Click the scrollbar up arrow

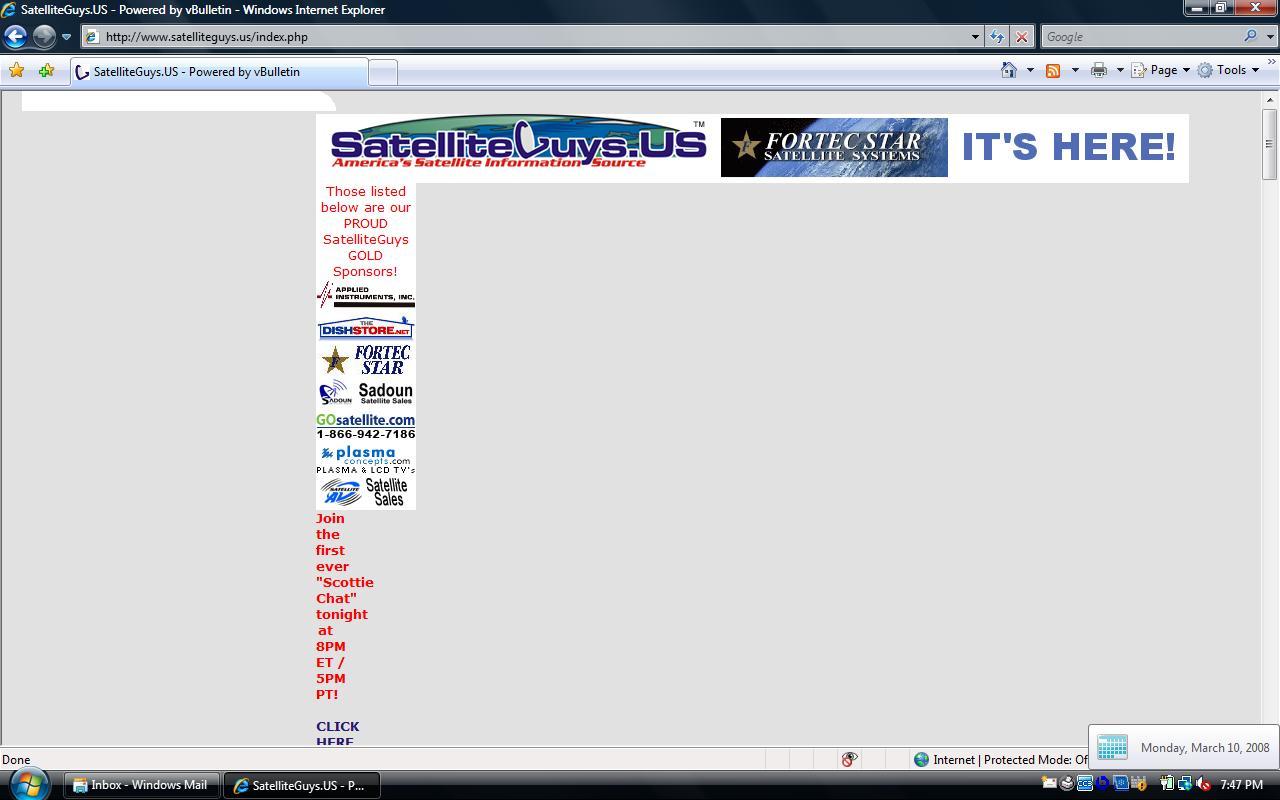1270,99
